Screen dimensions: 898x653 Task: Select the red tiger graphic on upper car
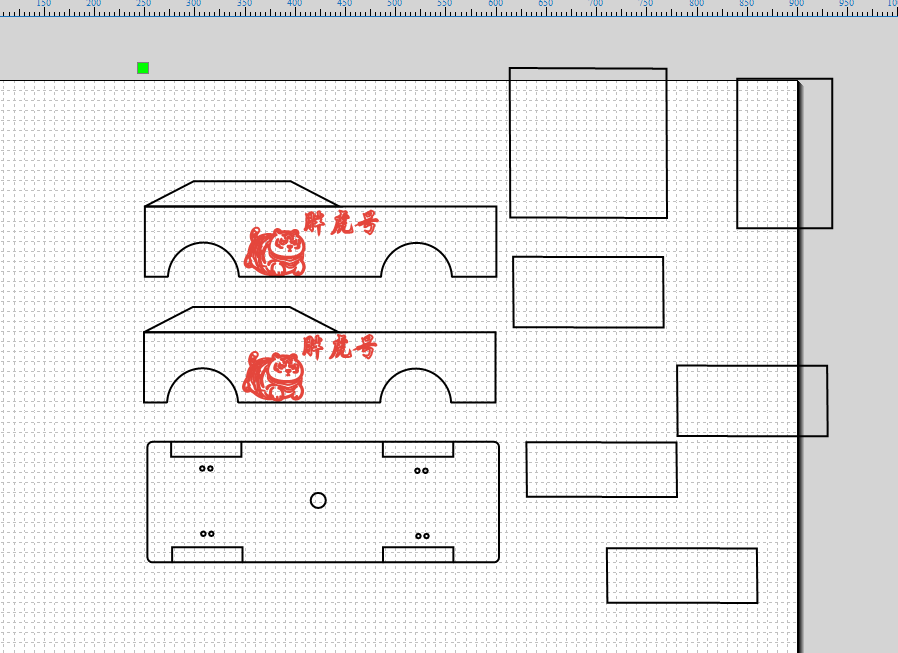coord(275,251)
